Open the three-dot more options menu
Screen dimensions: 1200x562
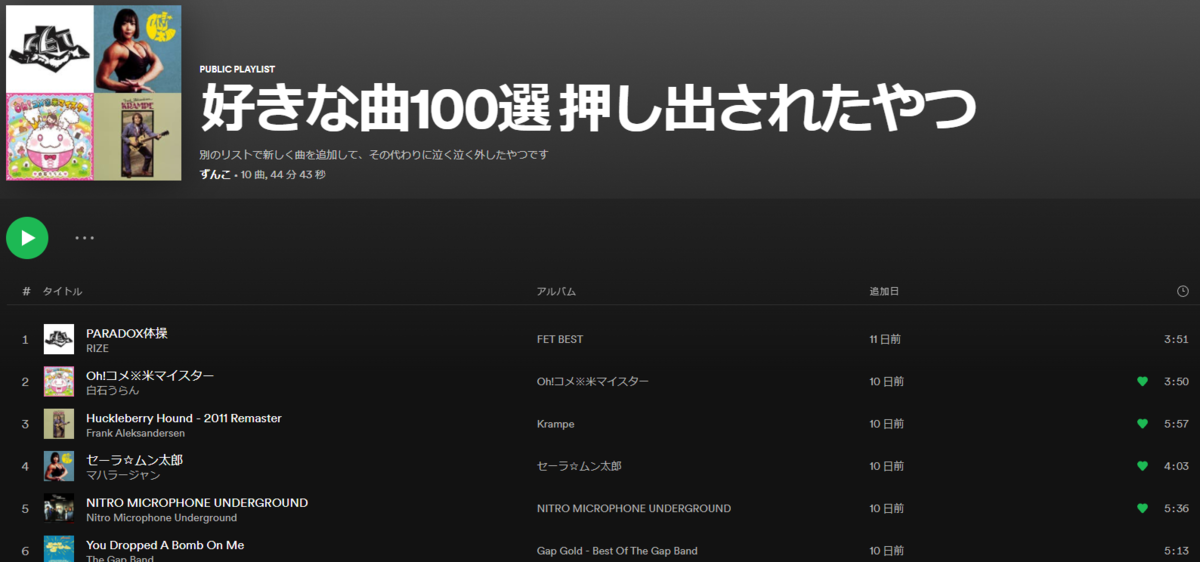[x=85, y=238]
